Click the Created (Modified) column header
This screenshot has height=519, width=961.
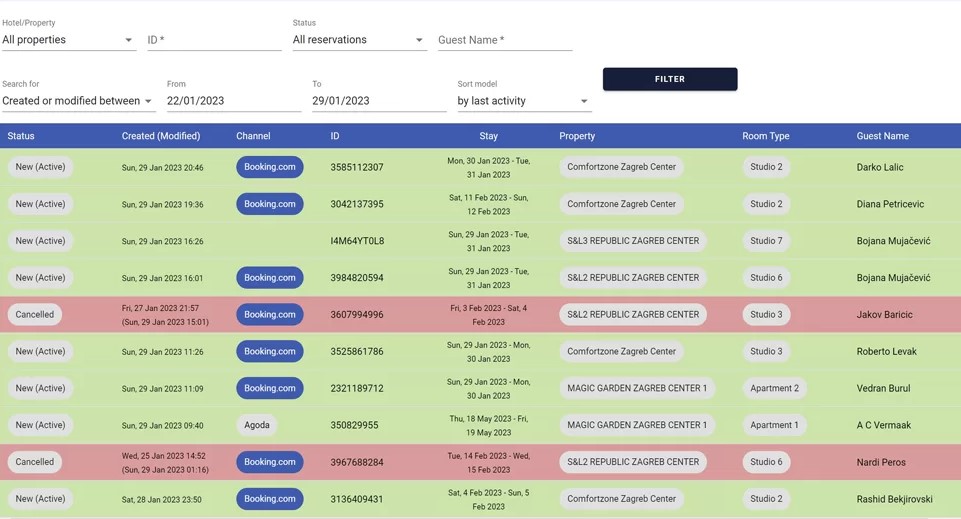[161, 136]
